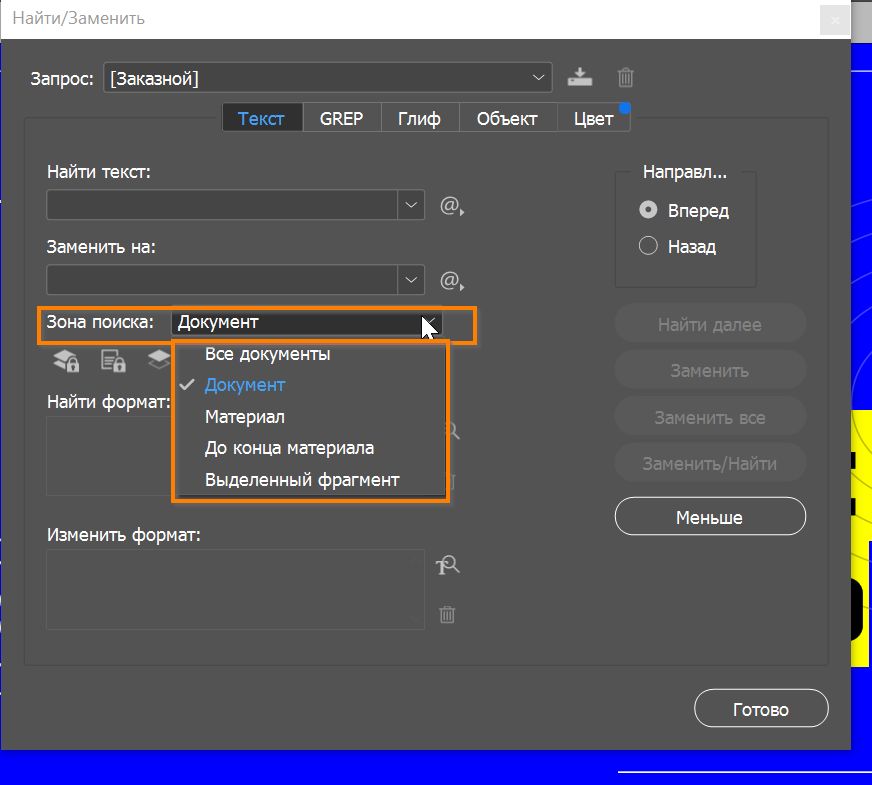Image resolution: width=872 pixels, height=785 pixels.
Task: Switch to the Цвет tab
Action: pos(593,118)
